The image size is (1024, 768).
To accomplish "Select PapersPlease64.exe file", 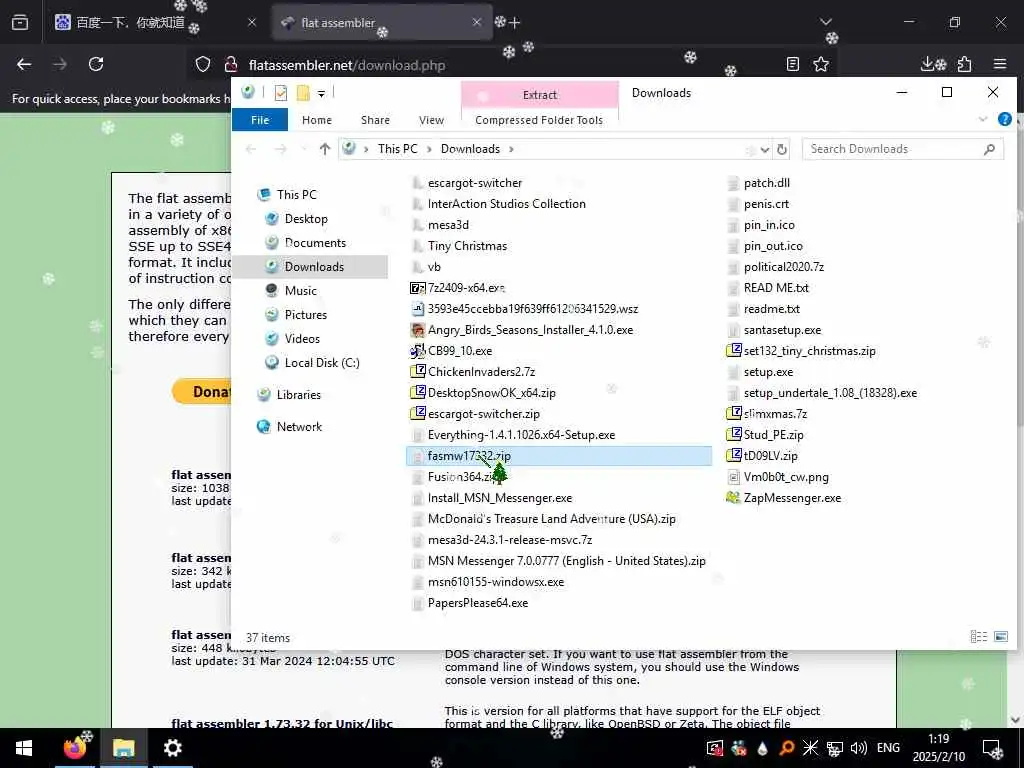I will [478, 603].
